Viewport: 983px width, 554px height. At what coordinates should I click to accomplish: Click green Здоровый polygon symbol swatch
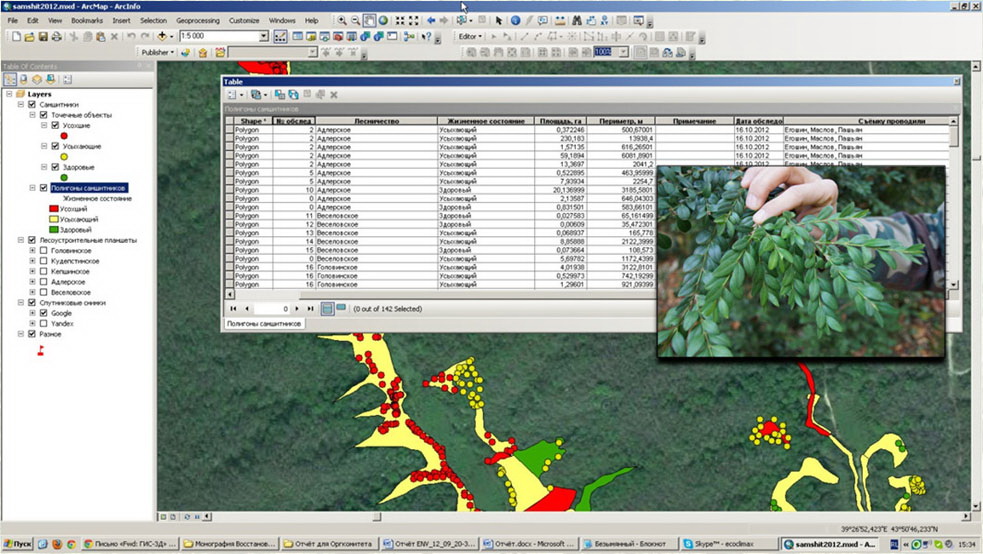[x=54, y=229]
